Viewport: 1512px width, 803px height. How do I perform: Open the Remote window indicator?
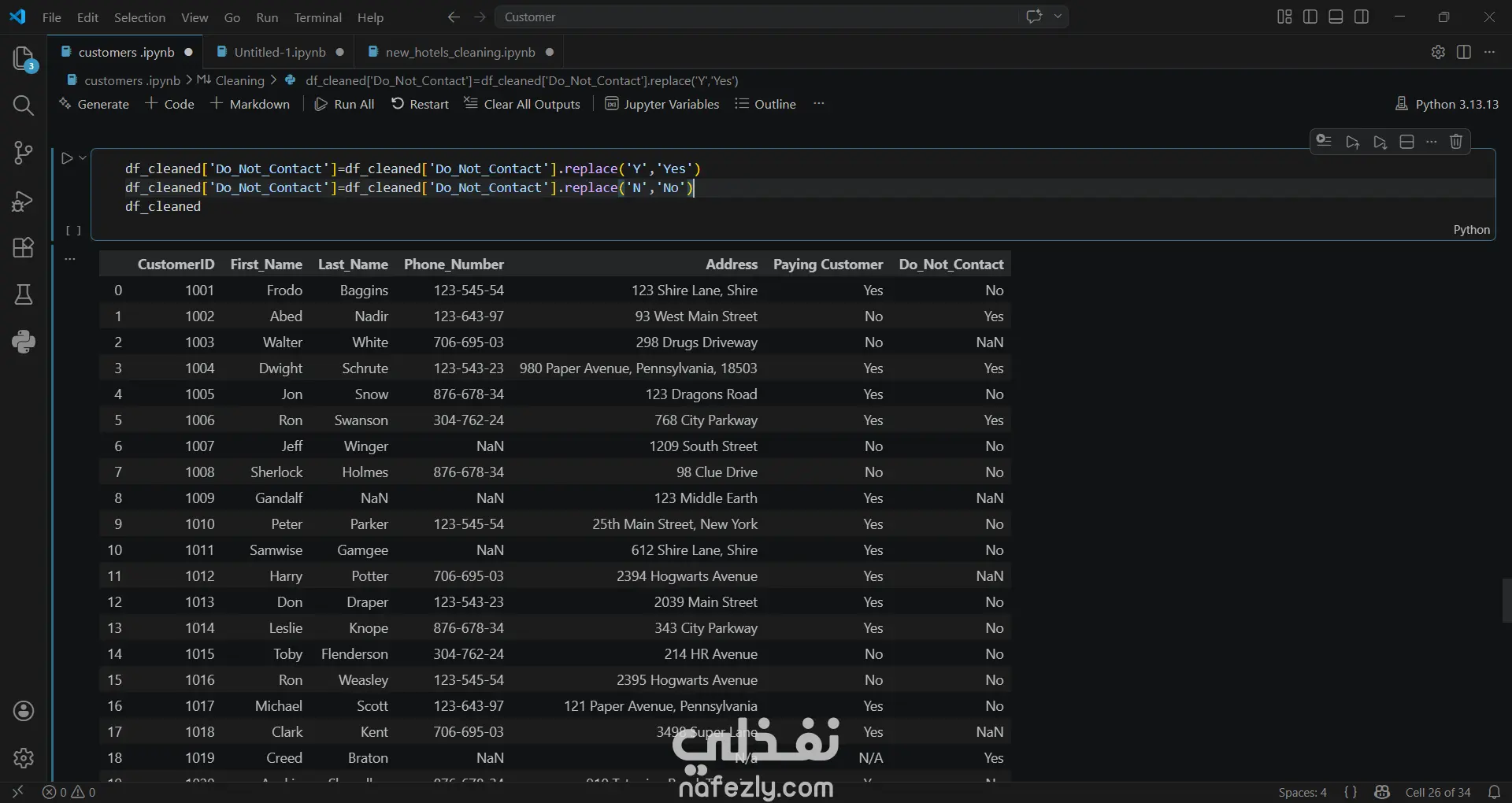[x=17, y=792]
